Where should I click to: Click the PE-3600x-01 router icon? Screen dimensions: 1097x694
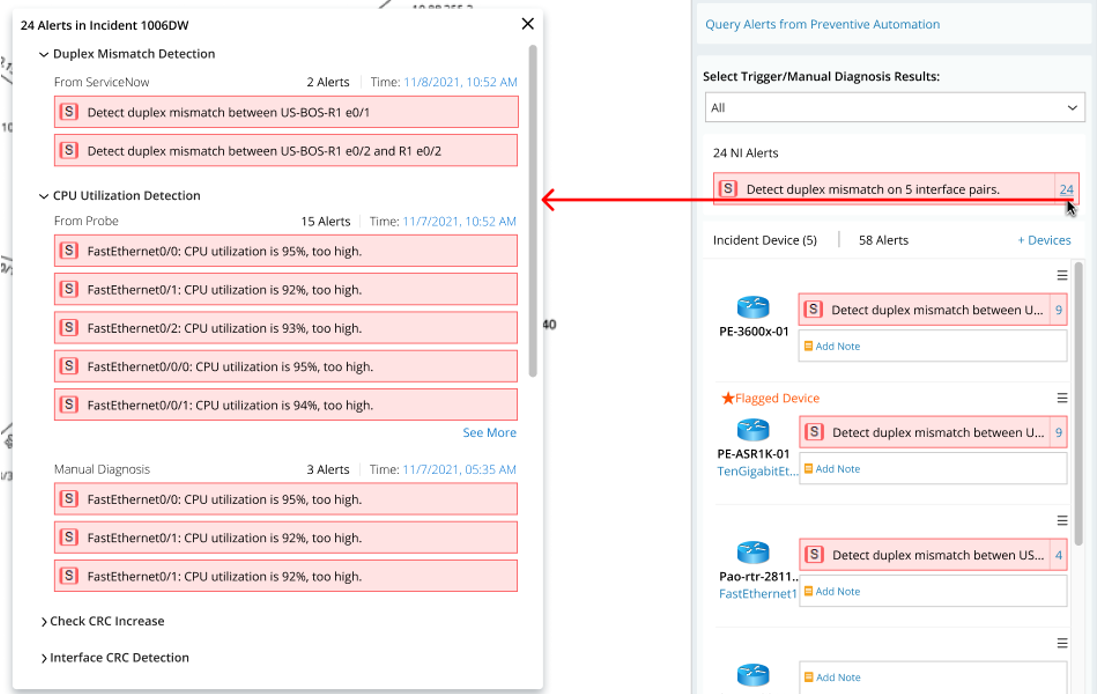point(753,307)
